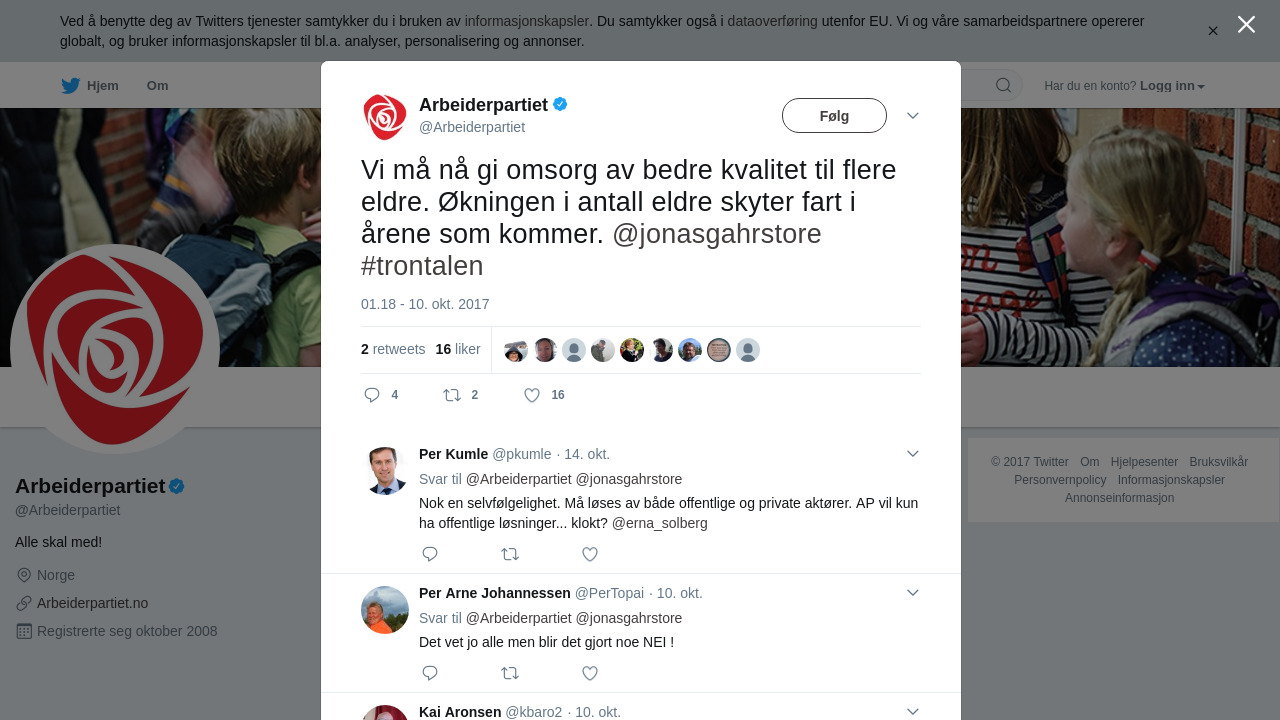Viewport: 1280px width, 720px height.
Task: Retweet Per Kumle's reply
Action: pyautogui.click(x=510, y=554)
